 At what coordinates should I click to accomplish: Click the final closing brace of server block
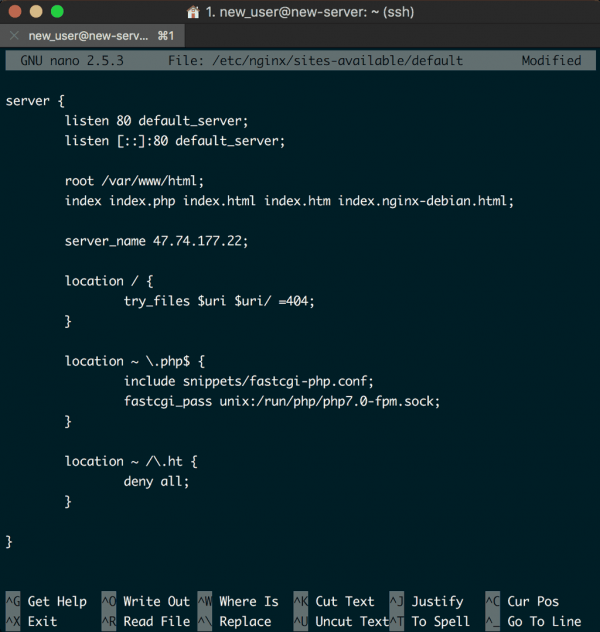[x=9, y=542]
